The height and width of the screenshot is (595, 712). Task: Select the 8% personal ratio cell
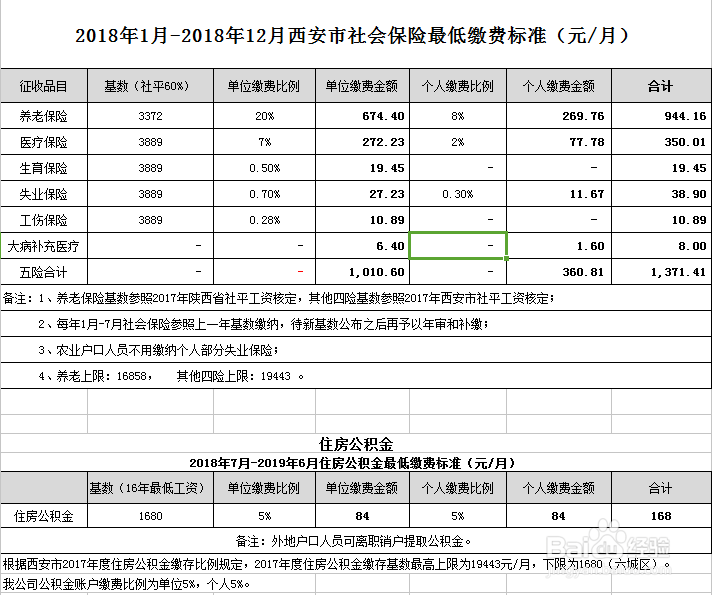coord(458,116)
